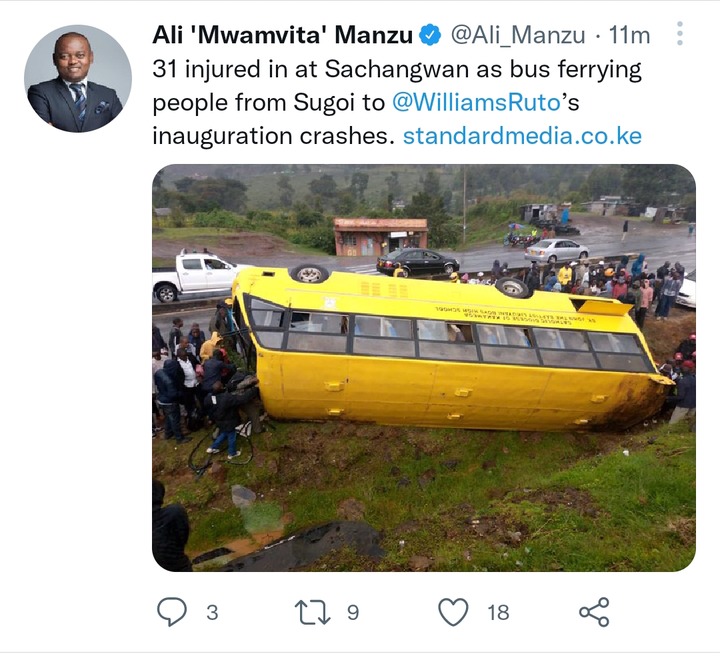Open the 11m tweet timestamp
Viewport: 720px width, 658px height.
coord(630,35)
